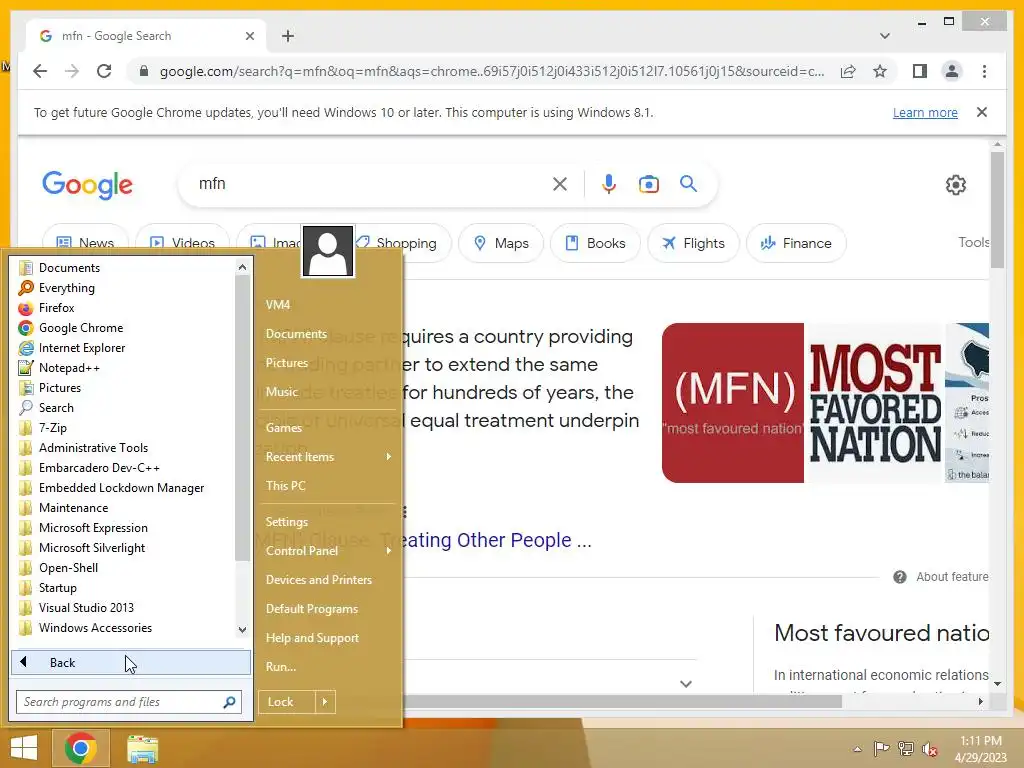Click the Chrome address bar URL
The image size is (1024, 768).
492,71
